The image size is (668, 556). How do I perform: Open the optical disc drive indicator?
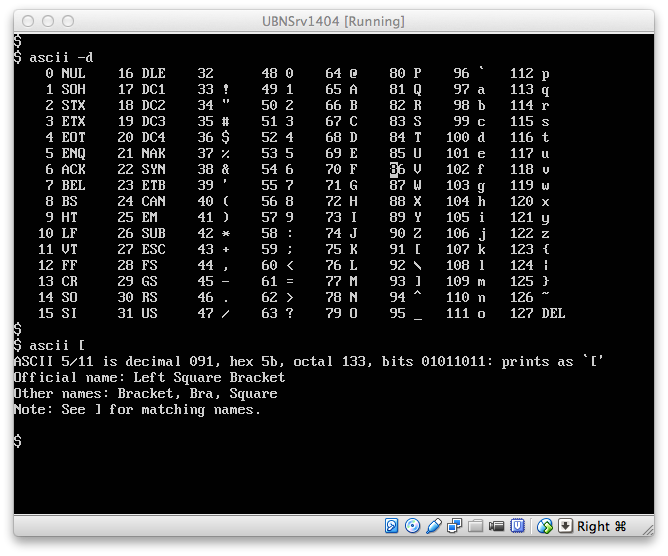pos(412,526)
